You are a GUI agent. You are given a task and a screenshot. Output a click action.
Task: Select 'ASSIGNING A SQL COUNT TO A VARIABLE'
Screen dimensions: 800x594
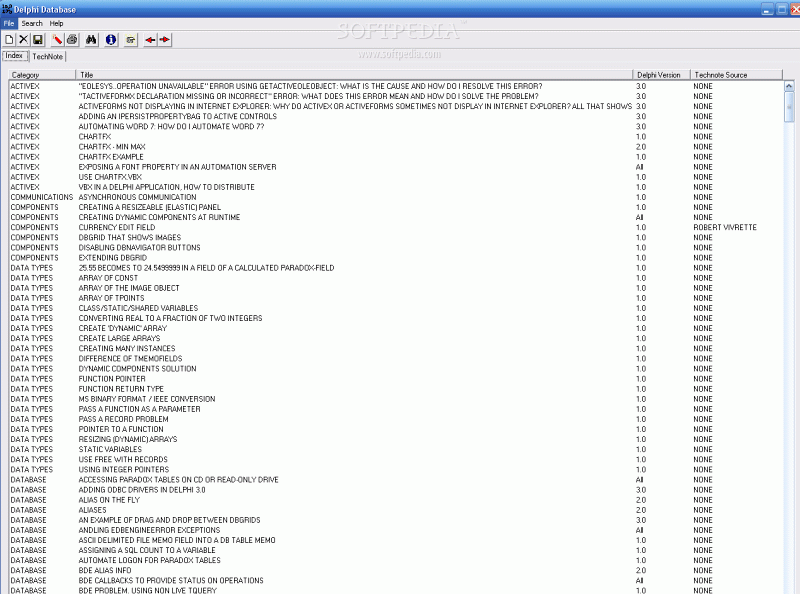396,551
